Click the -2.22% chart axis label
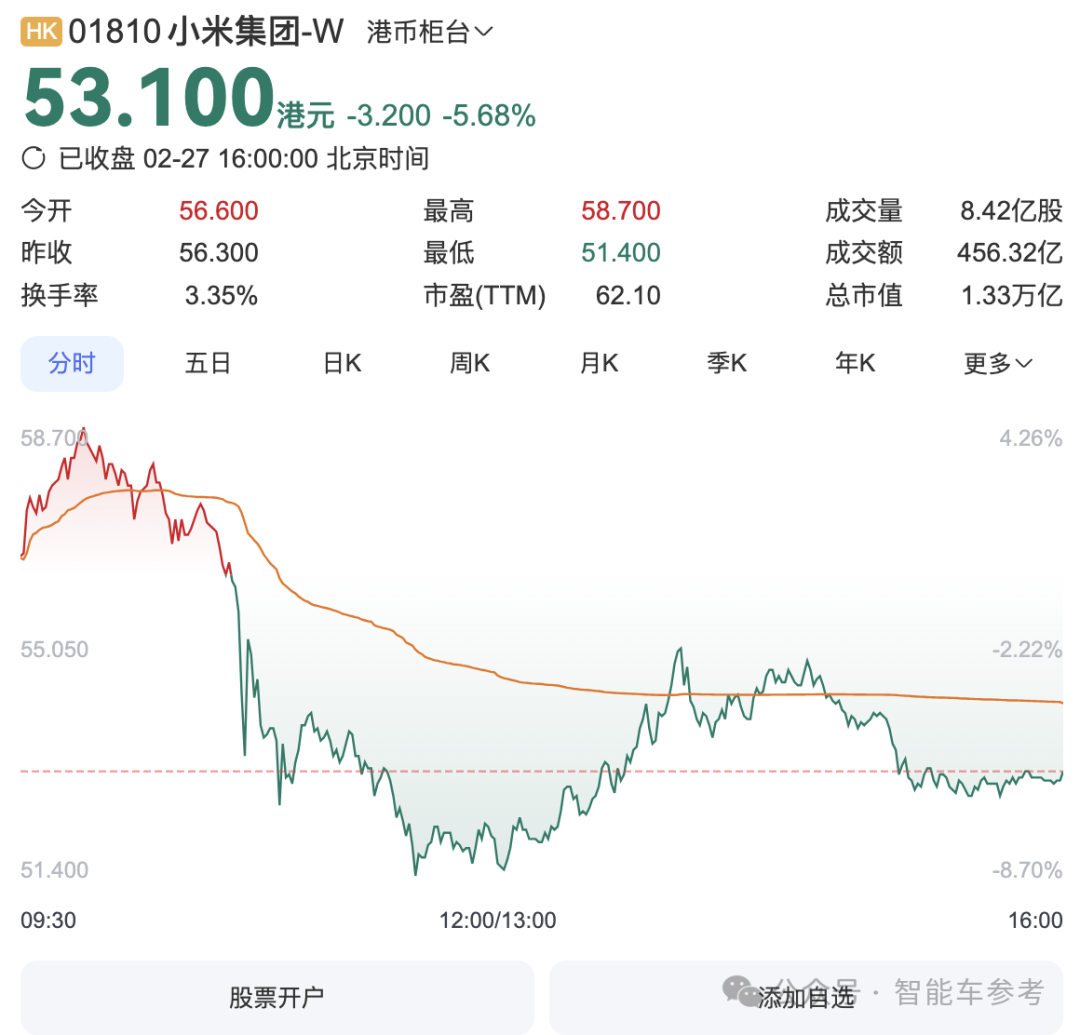The image size is (1080, 1035). pyautogui.click(x=1027, y=649)
